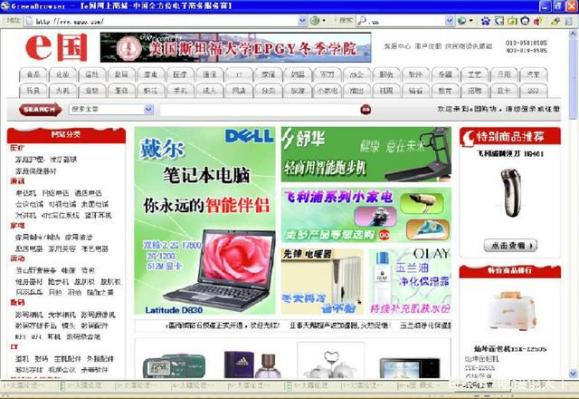Click the green Go icon beside address bar
Image resolution: width=579 pixels, height=399 pixels.
tap(315, 21)
